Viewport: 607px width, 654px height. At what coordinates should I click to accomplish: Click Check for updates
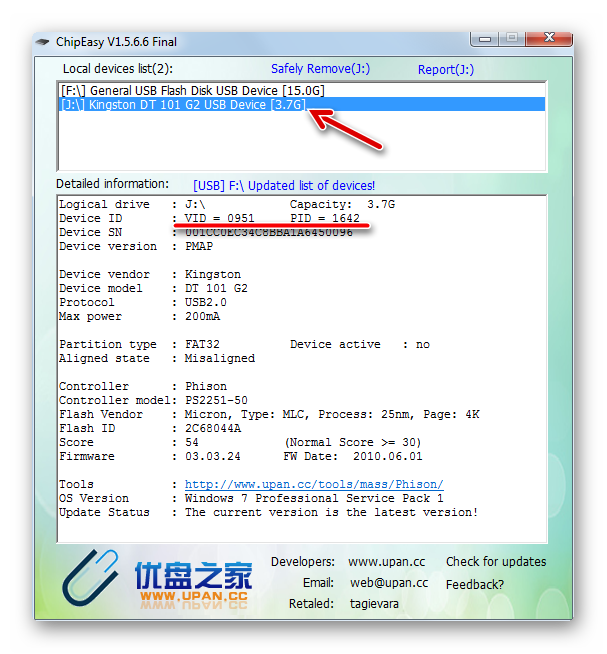(x=496, y=562)
